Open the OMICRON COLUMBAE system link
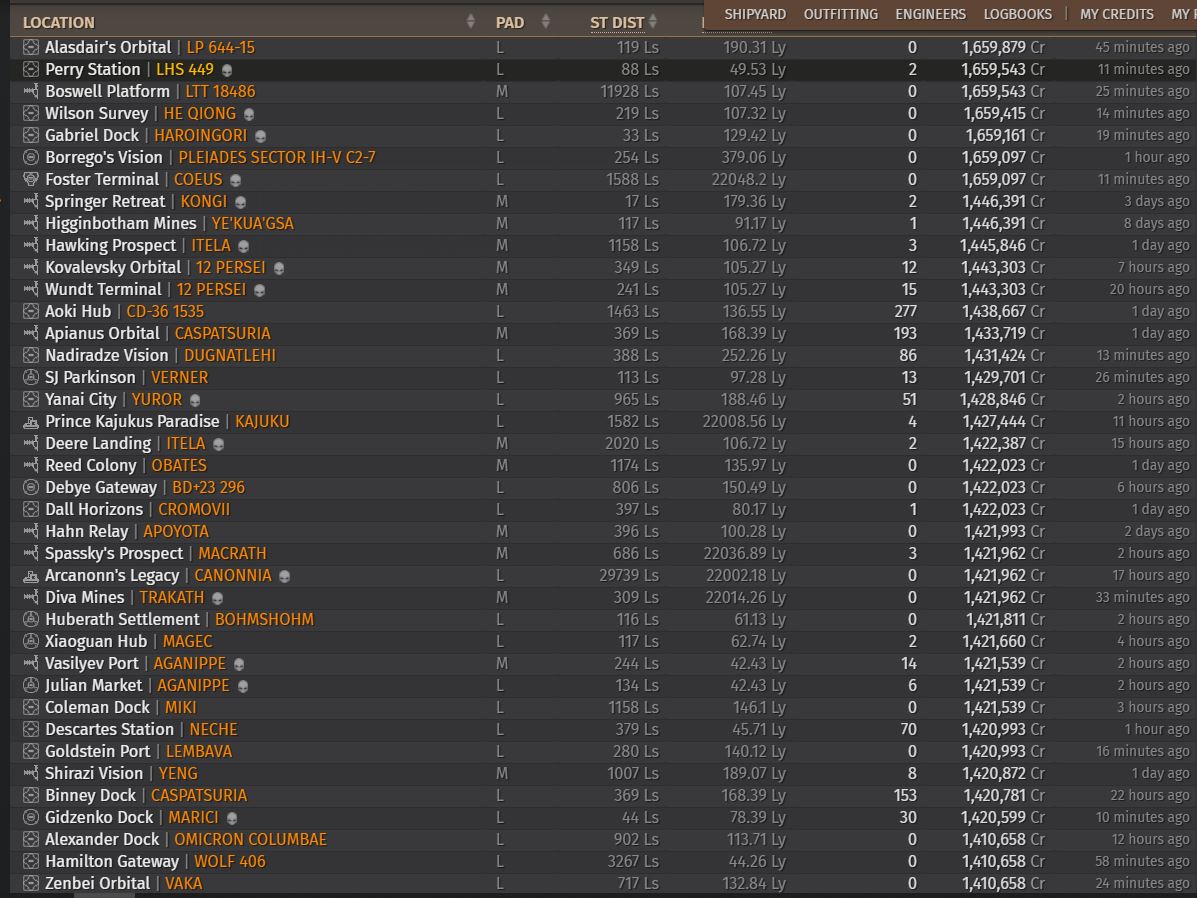Screen dimensions: 1197x898 point(250,839)
